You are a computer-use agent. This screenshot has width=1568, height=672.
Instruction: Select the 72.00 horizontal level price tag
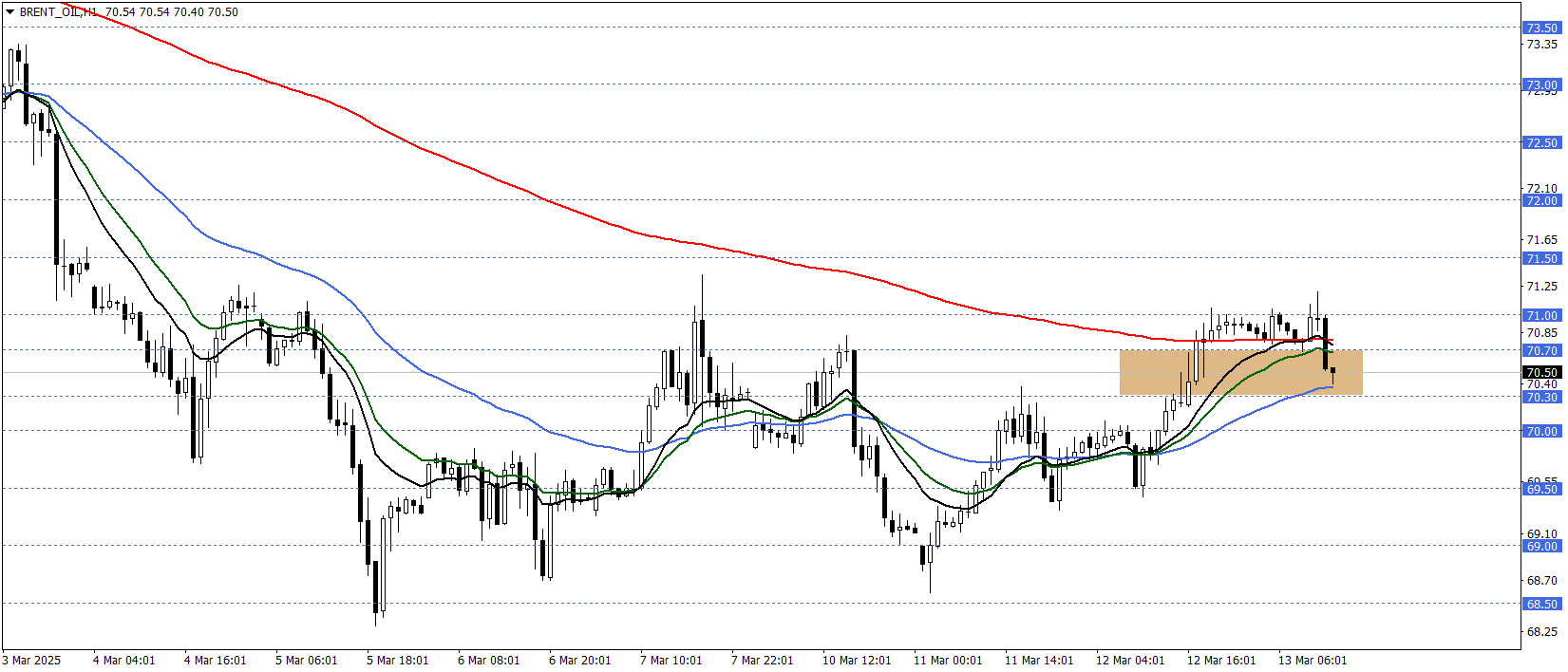coord(1541,200)
